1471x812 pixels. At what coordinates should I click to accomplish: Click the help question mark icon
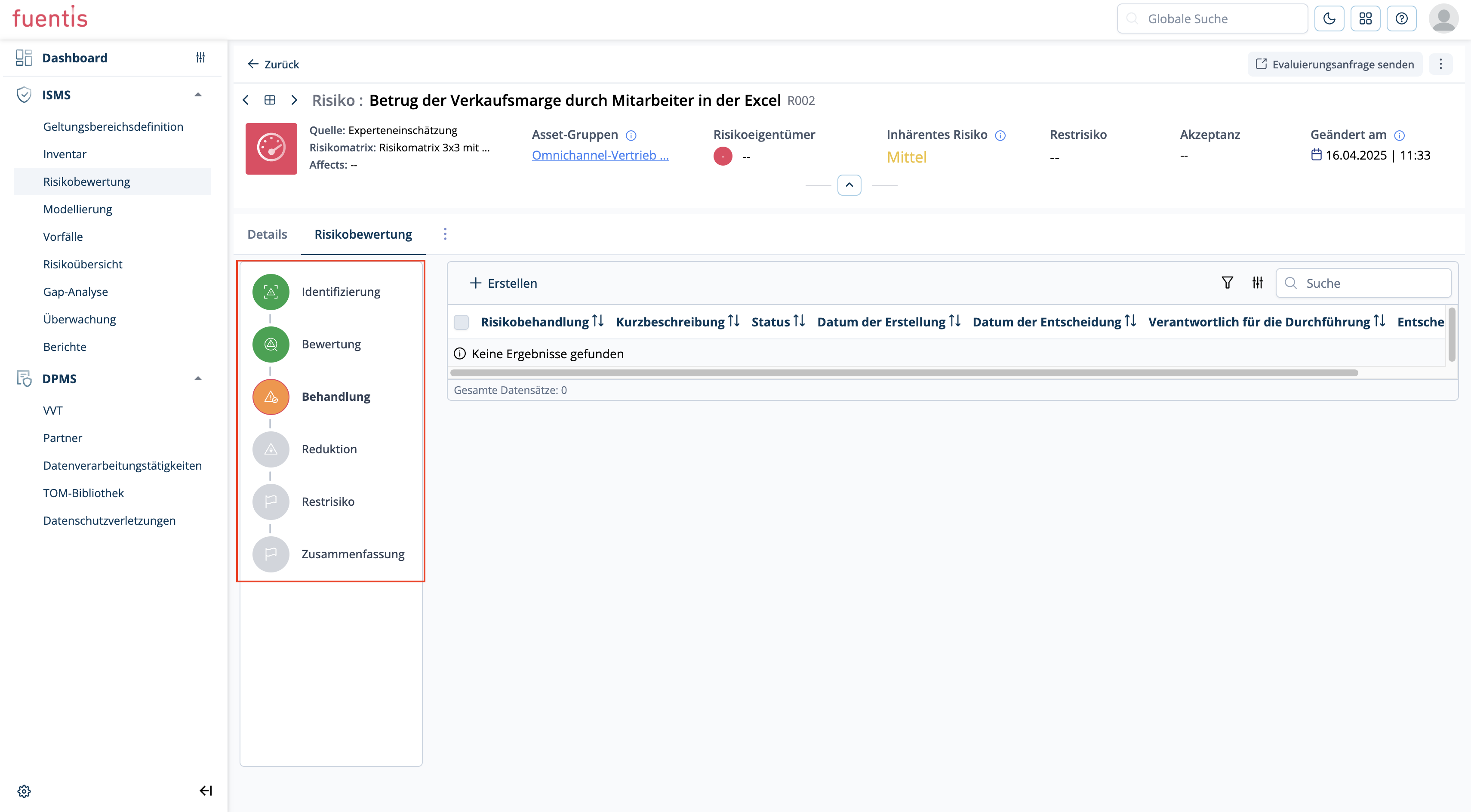(x=1401, y=19)
